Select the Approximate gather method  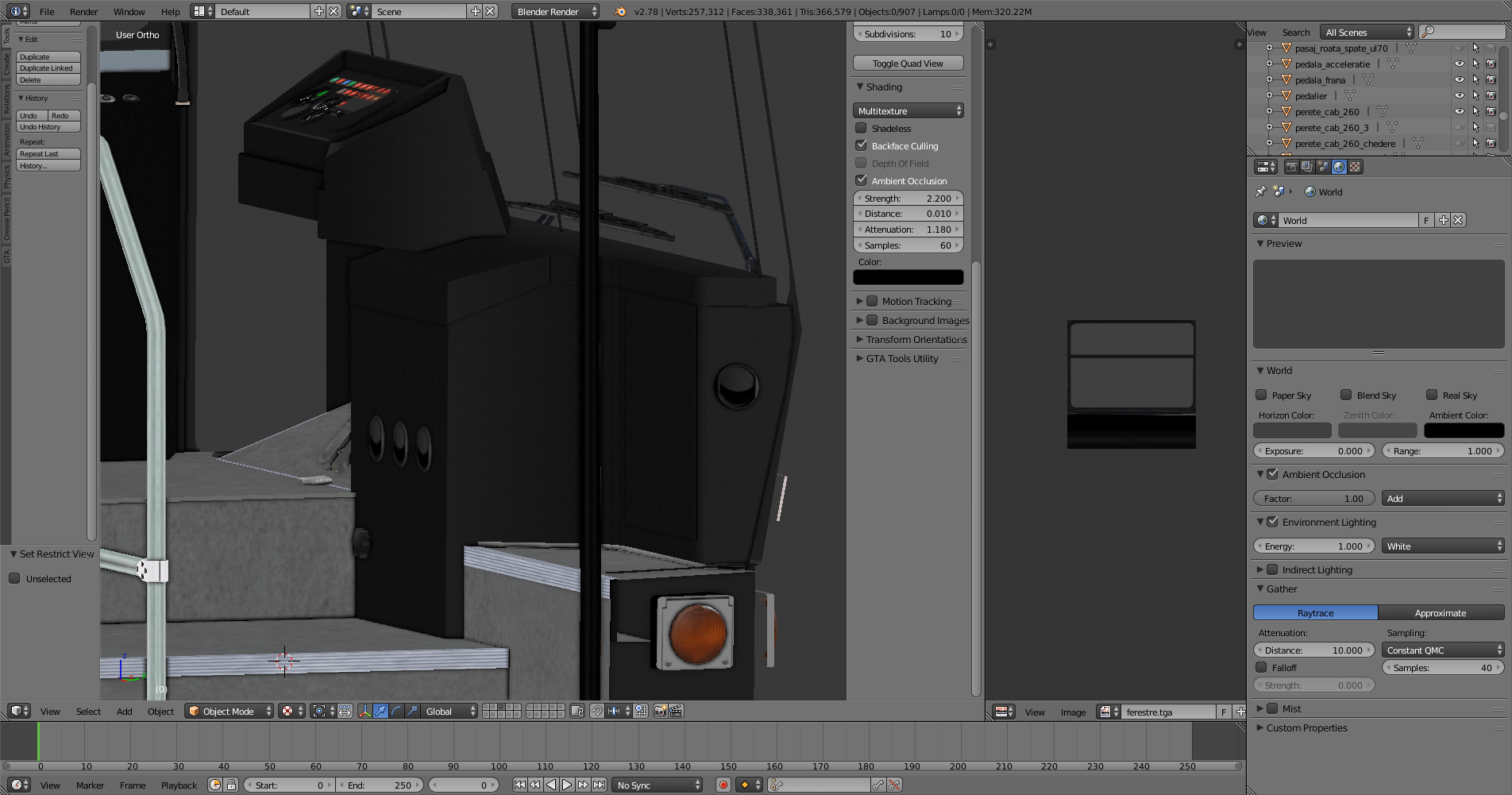(x=1441, y=612)
